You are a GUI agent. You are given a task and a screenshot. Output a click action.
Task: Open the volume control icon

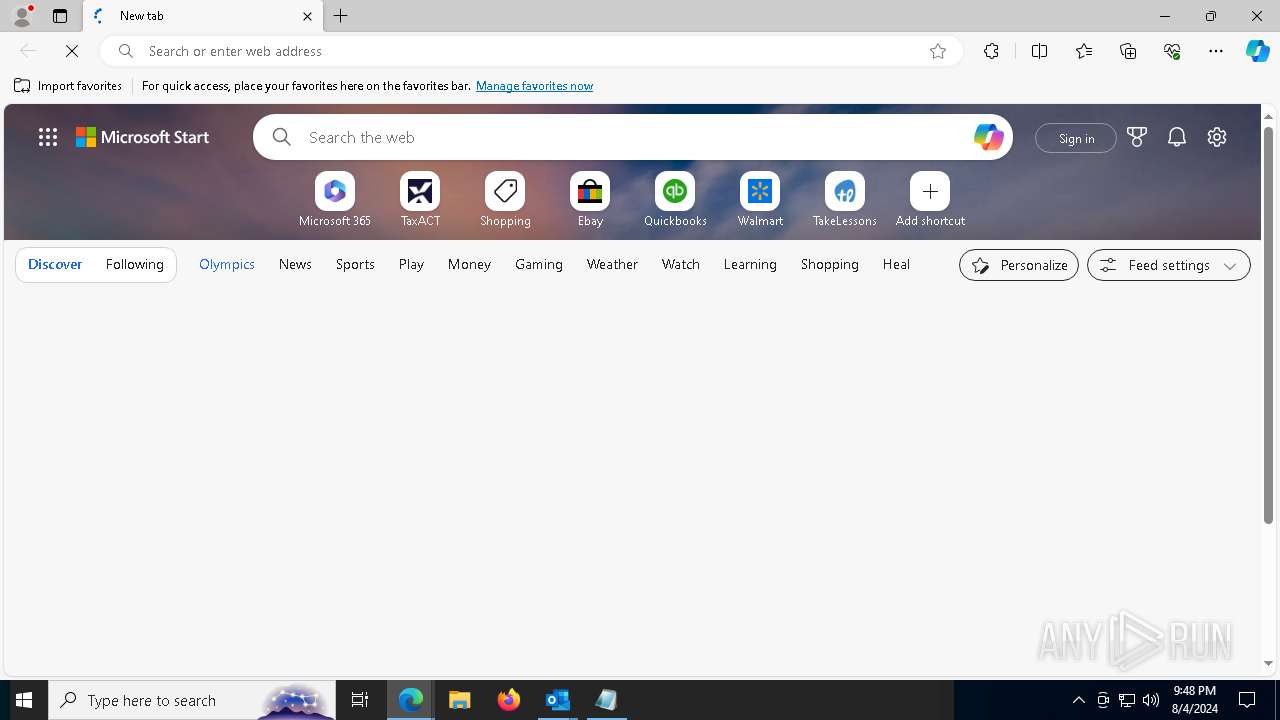[x=1151, y=700]
